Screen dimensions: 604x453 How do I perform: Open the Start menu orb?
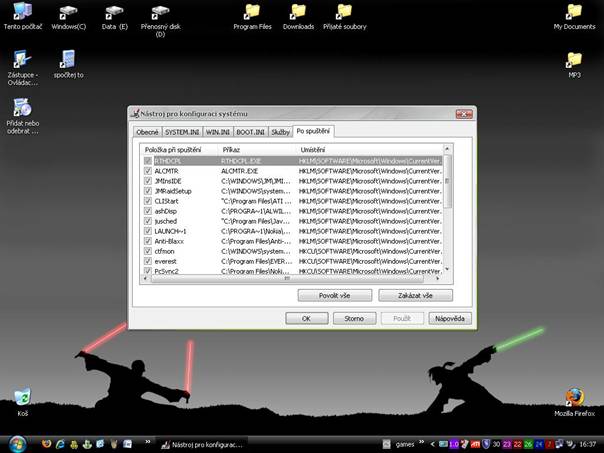click(x=17, y=444)
